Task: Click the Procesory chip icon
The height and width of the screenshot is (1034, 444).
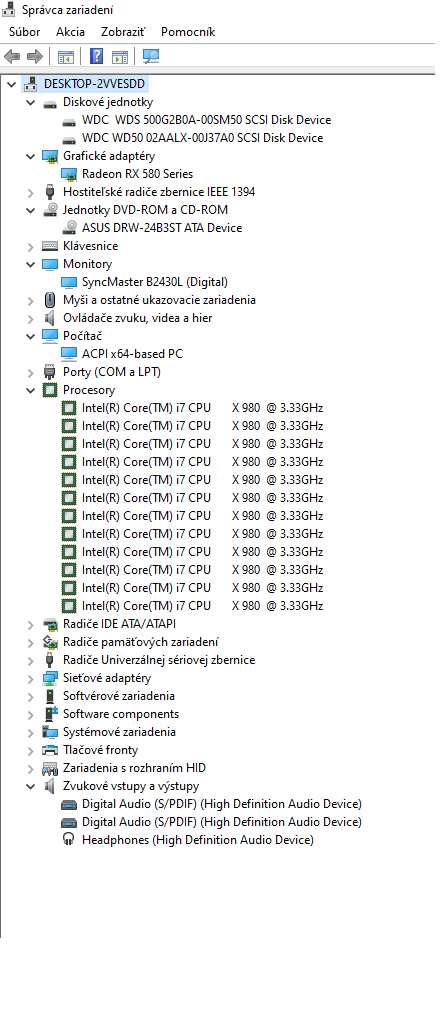Action: (49, 390)
